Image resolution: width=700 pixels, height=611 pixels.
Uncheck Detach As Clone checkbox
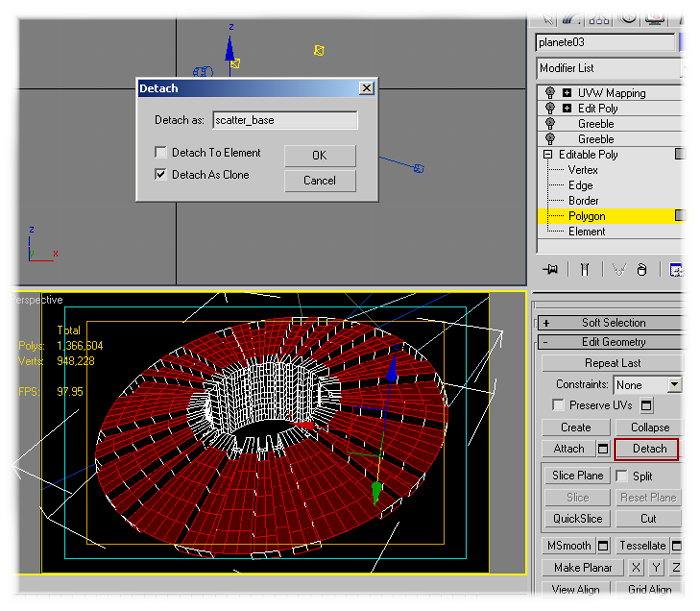pyautogui.click(x=160, y=175)
